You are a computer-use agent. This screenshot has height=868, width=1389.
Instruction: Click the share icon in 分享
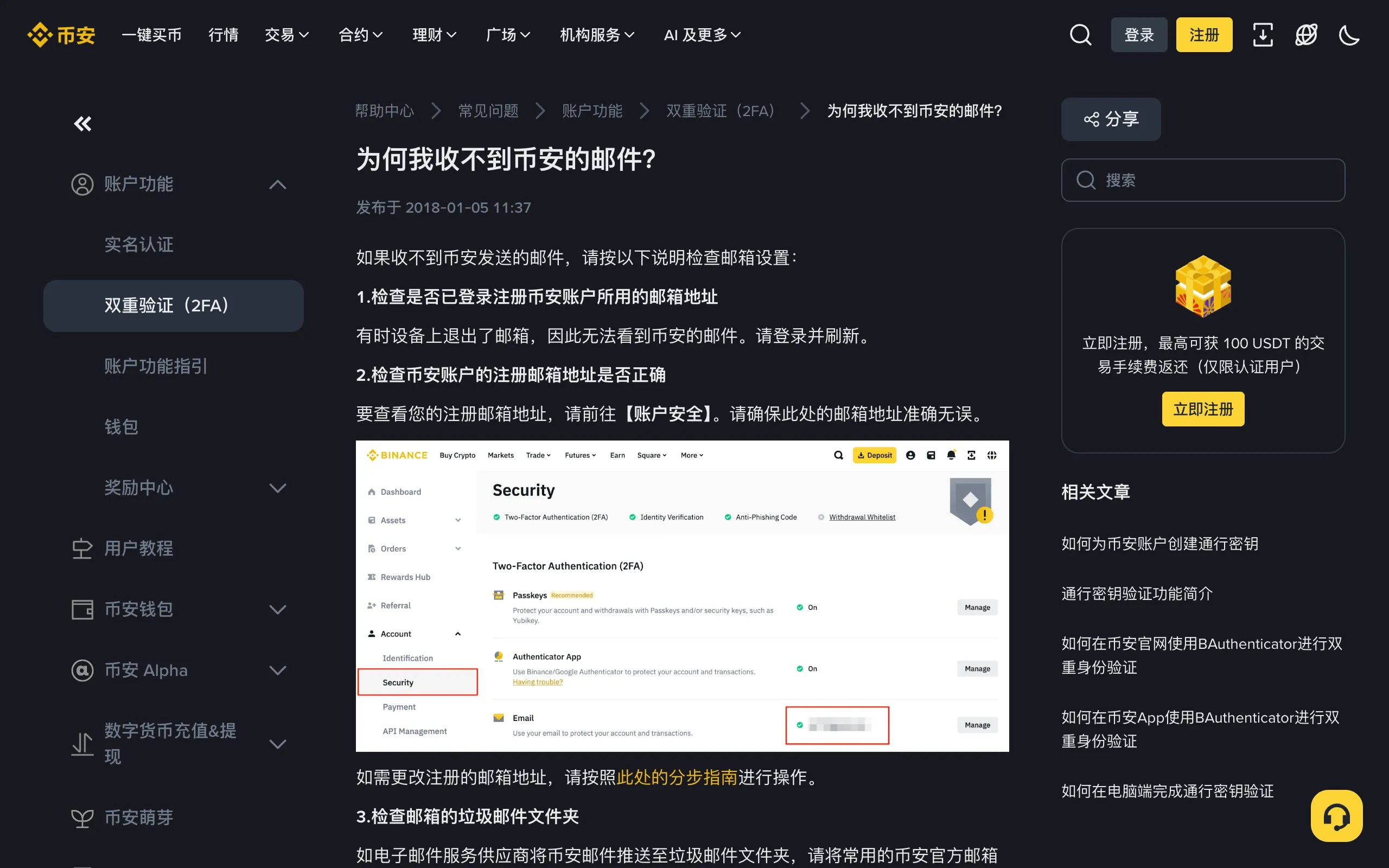1091,119
